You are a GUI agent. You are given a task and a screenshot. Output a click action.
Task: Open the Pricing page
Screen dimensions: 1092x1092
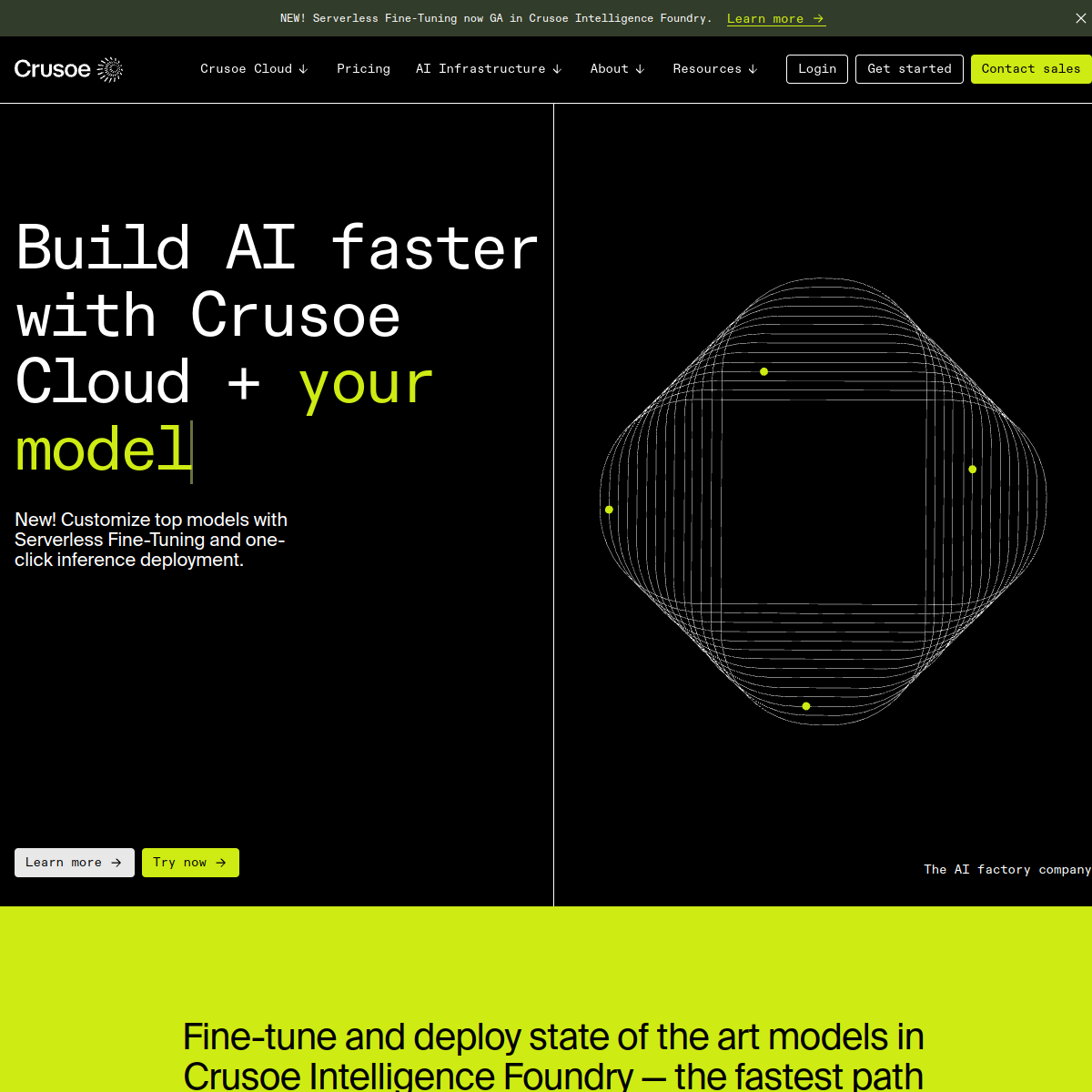(363, 69)
